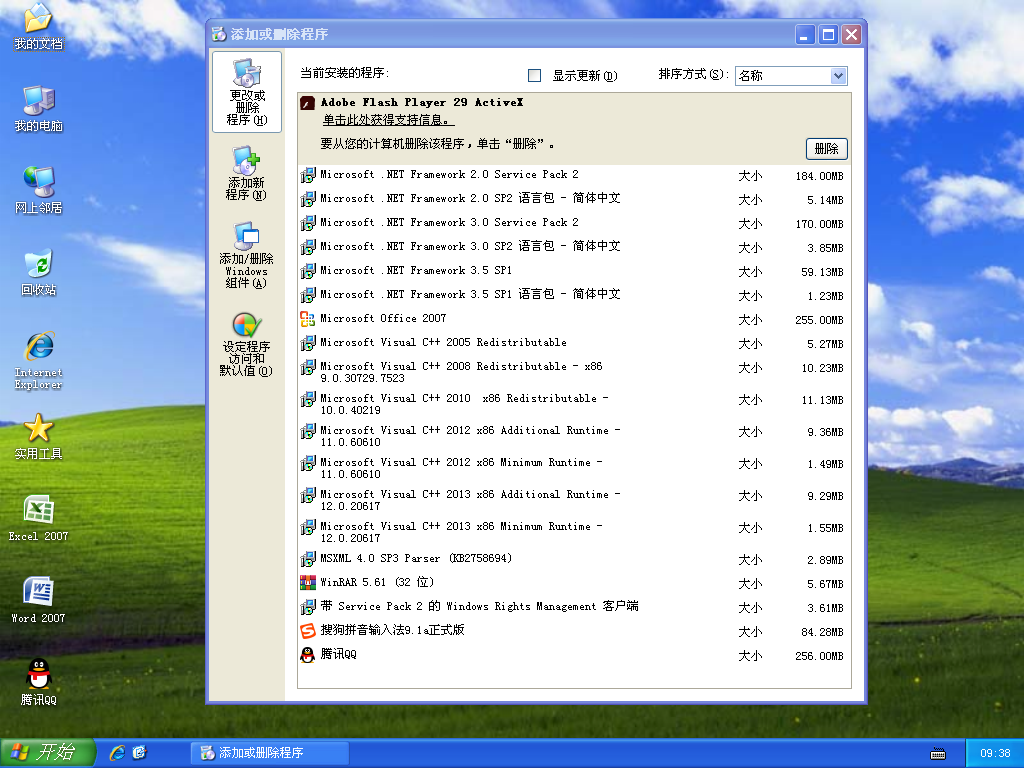Open the 排序方式 dropdown set to 名称
This screenshot has height=768, width=1024.
coord(791,76)
